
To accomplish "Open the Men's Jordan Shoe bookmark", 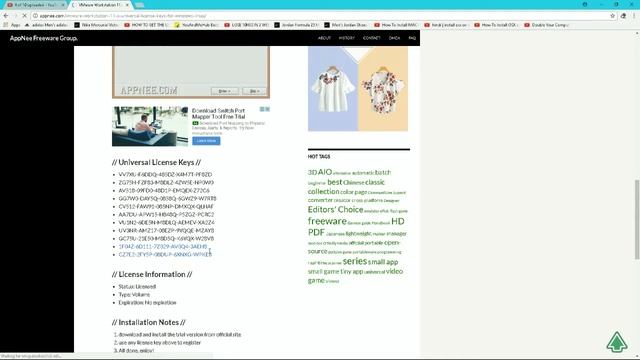I will [346, 25].
